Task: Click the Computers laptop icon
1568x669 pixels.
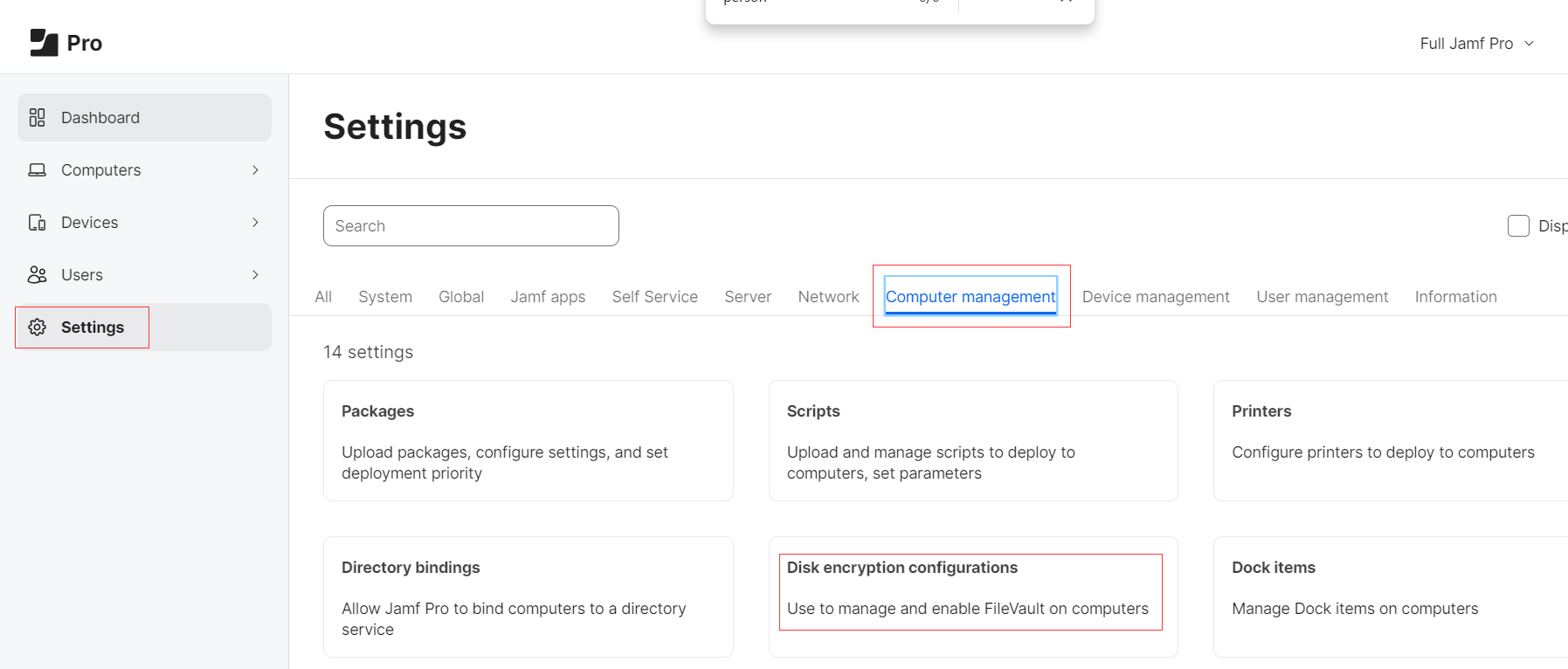Action: pos(37,169)
